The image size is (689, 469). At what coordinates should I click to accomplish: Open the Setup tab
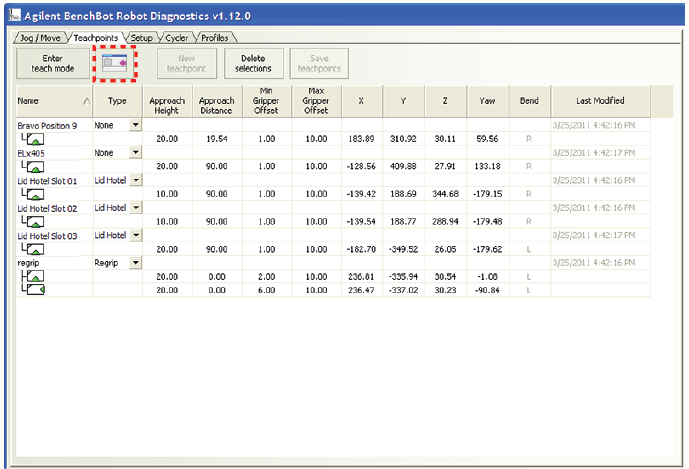(x=141, y=38)
